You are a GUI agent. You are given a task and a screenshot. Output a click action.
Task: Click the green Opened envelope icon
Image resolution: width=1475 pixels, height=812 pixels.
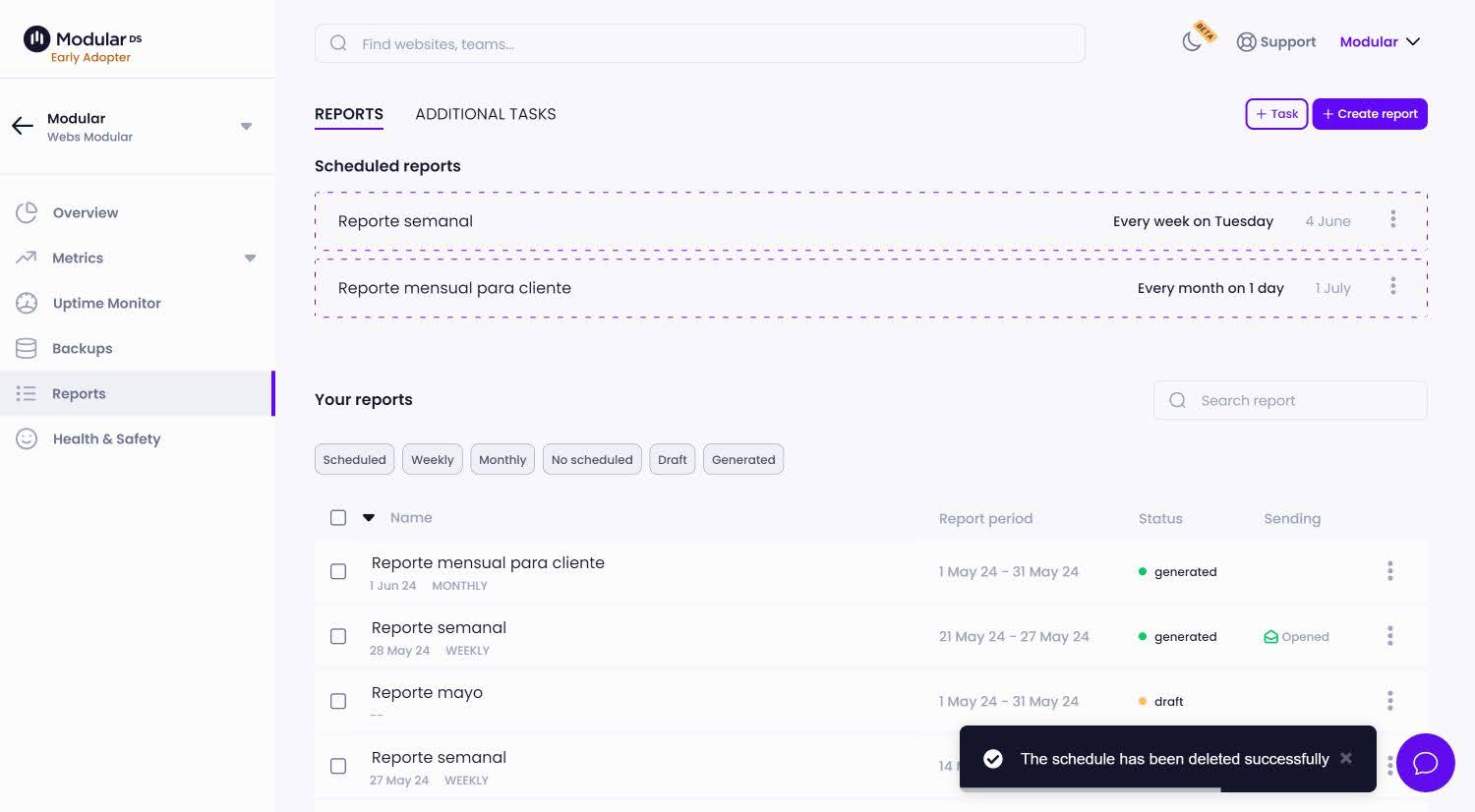1270,637
